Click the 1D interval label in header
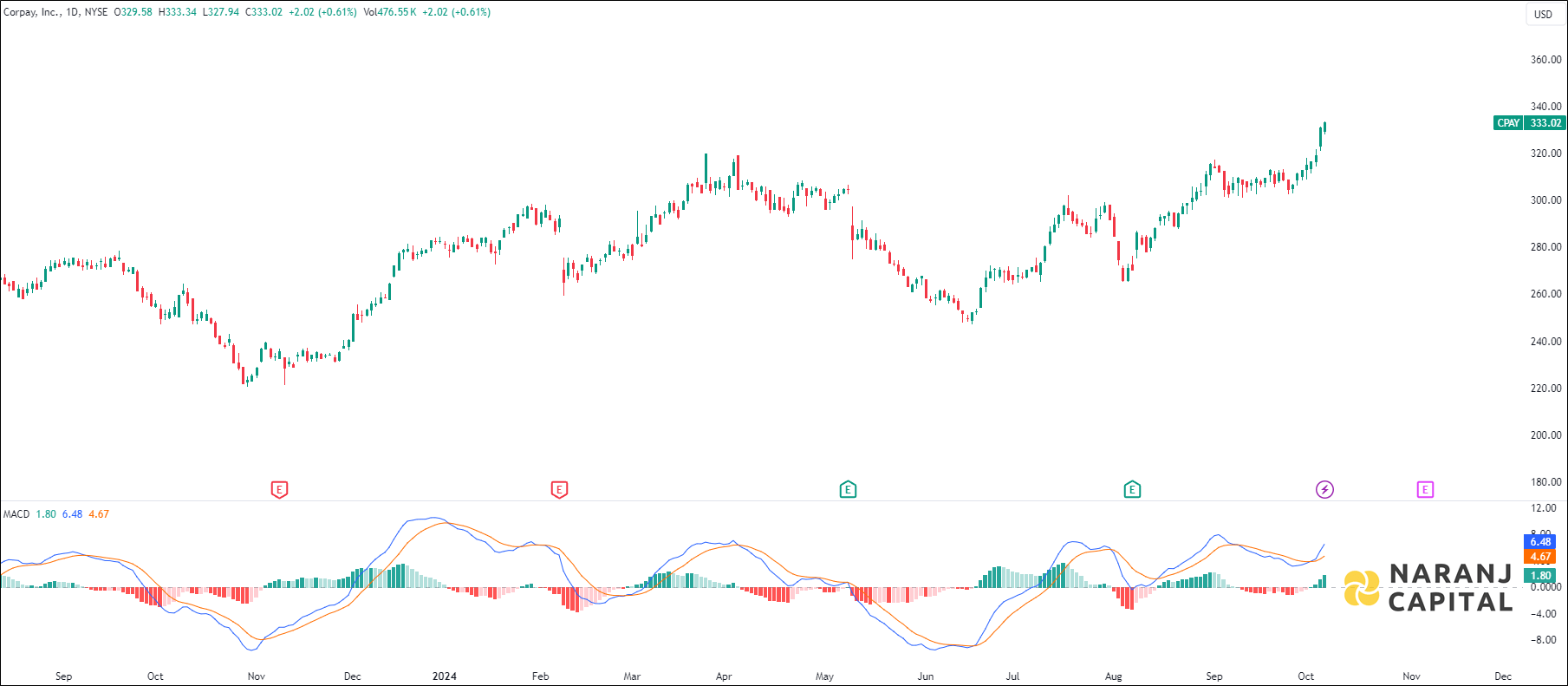The width and height of the screenshot is (1568, 686). (73, 12)
